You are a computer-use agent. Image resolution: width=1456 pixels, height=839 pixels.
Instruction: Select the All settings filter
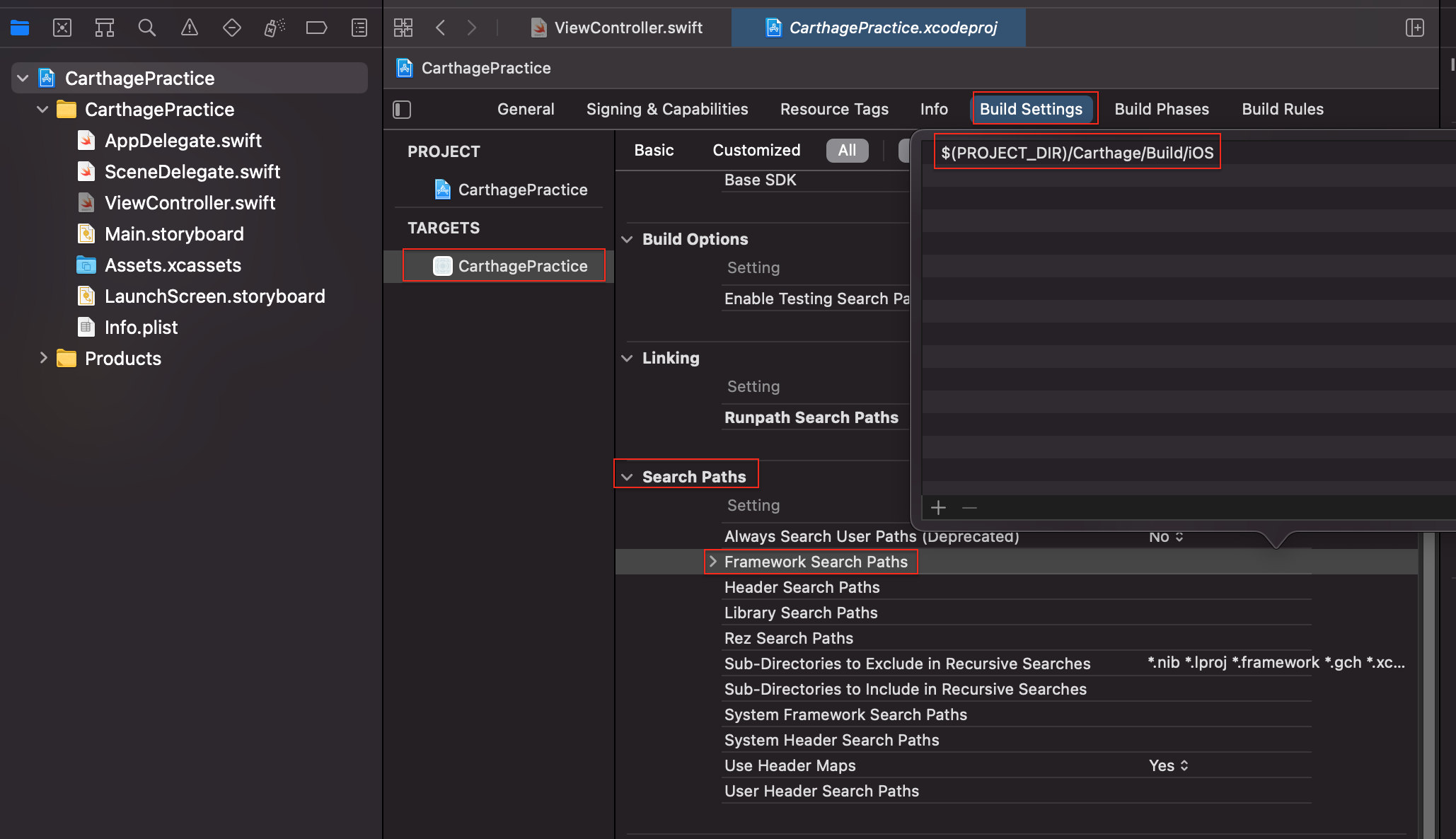(847, 150)
